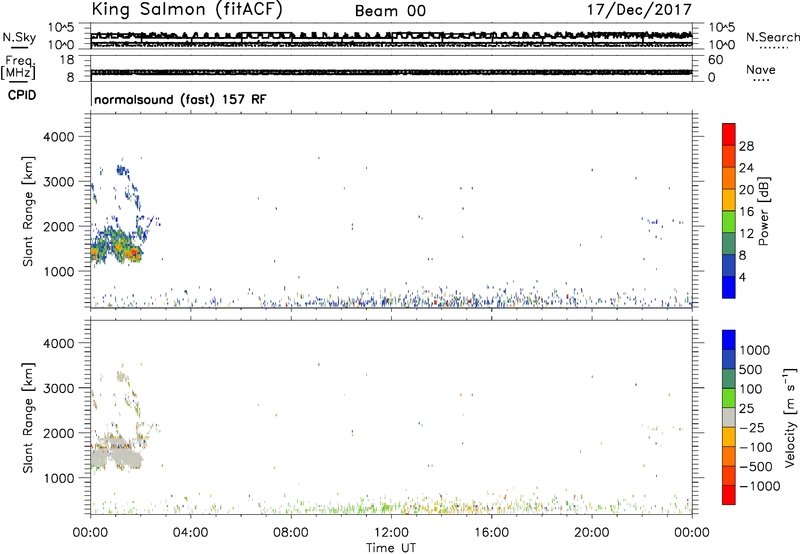Click the "28" Power color bar value

[x=746, y=146]
